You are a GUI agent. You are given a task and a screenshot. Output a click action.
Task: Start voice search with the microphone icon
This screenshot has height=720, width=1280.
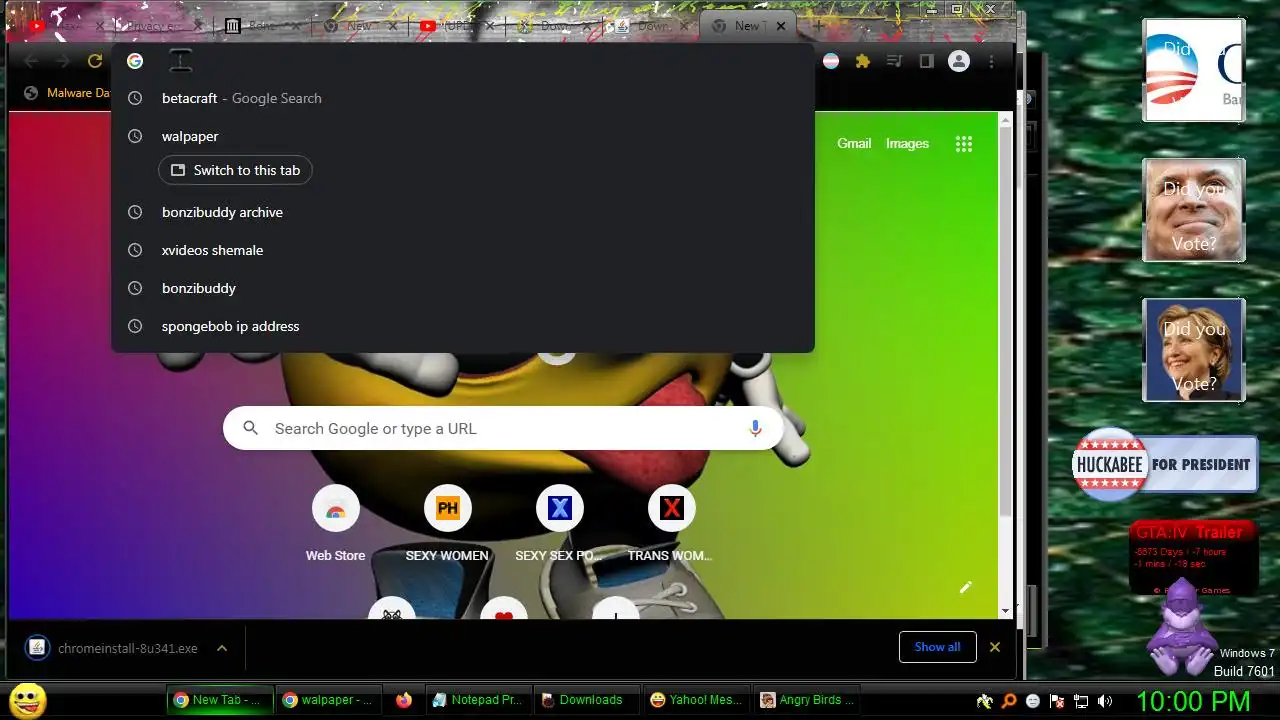[x=755, y=428]
